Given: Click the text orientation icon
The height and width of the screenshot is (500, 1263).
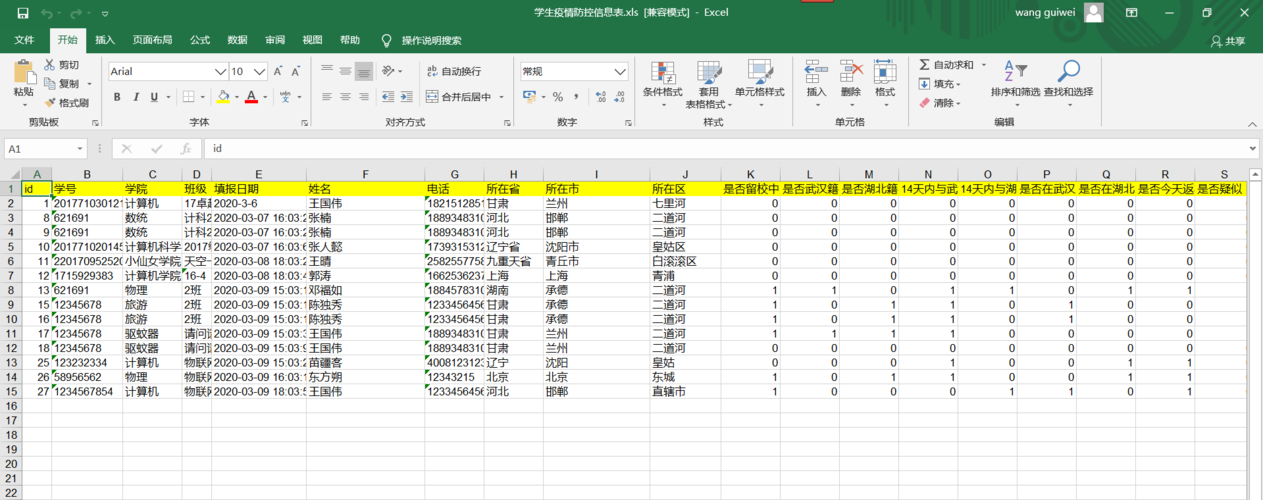Looking at the screenshot, I should pos(388,71).
